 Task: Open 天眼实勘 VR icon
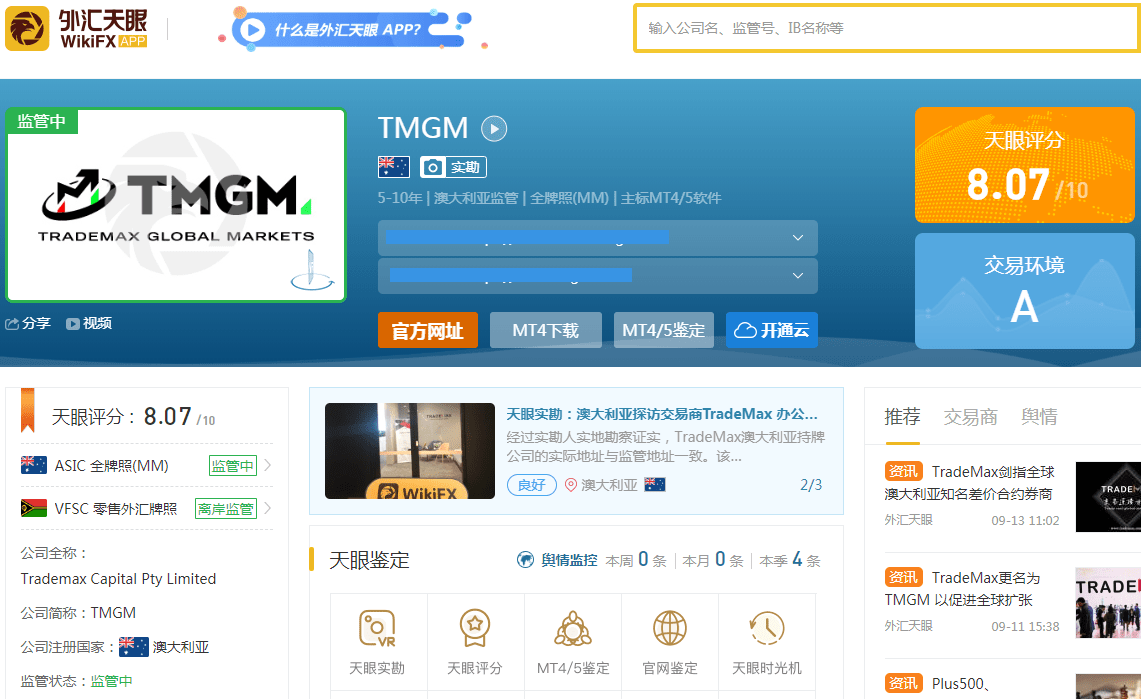(x=377, y=628)
